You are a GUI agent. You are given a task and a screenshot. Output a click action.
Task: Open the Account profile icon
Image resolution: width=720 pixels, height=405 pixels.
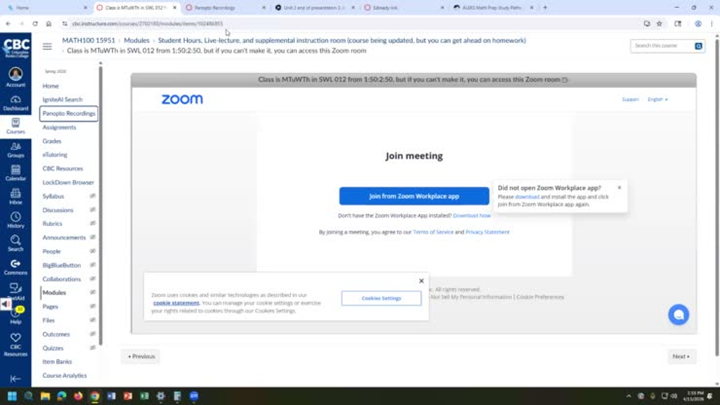(x=15, y=76)
